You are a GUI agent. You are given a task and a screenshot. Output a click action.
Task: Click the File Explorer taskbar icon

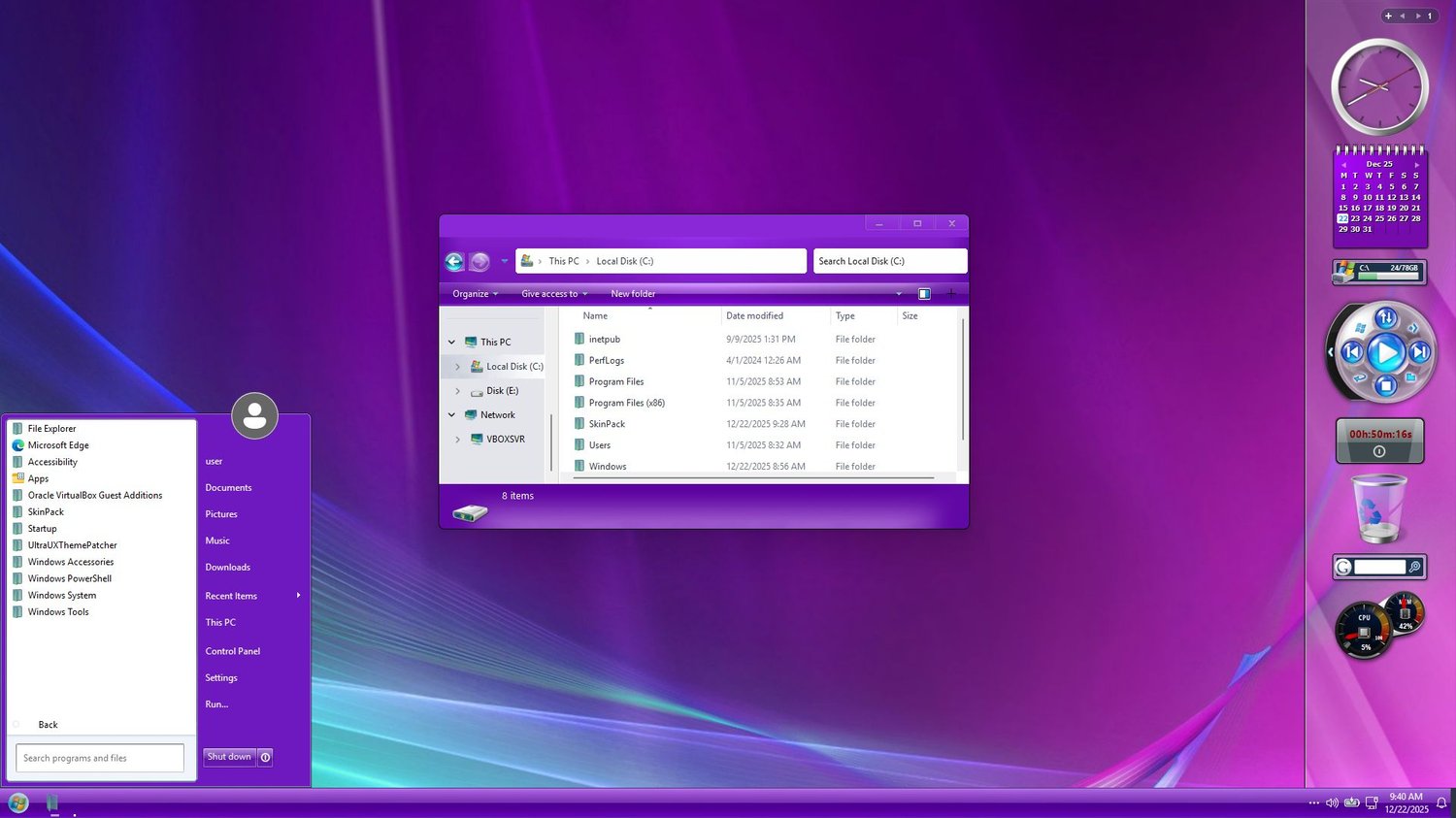(52, 802)
